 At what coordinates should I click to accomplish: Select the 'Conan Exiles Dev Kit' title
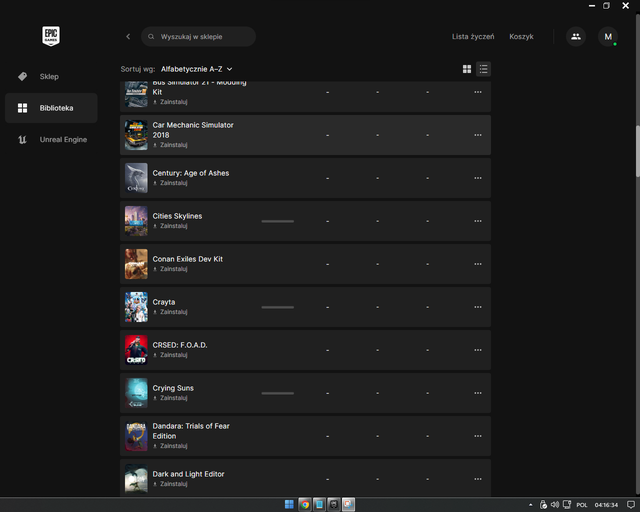188,259
